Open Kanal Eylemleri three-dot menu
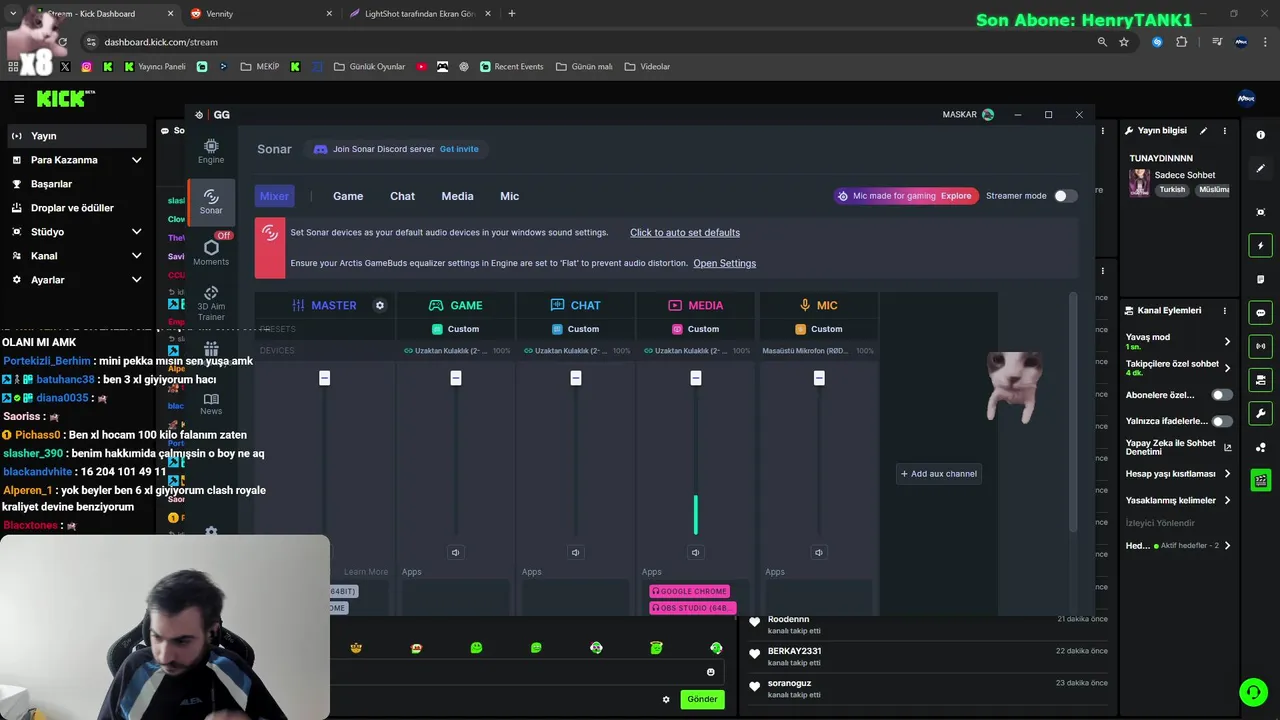This screenshot has height=720, width=1280. [x=1224, y=311]
